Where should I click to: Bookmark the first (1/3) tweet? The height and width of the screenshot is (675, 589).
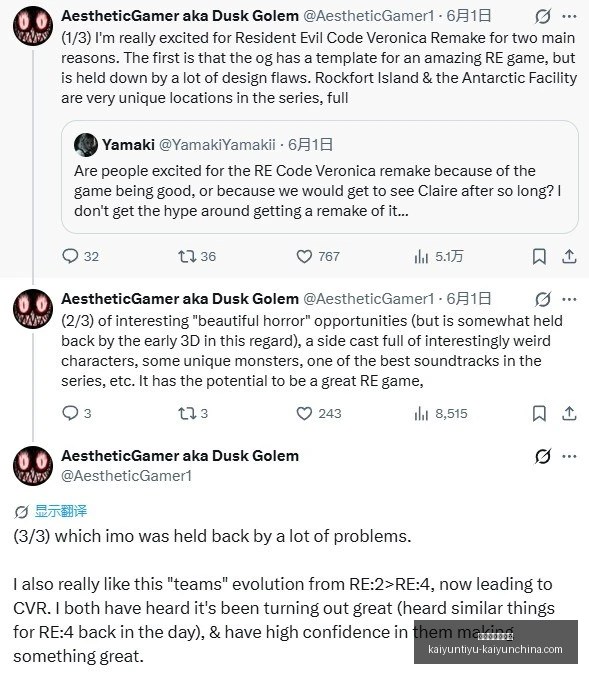(x=539, y=257)
